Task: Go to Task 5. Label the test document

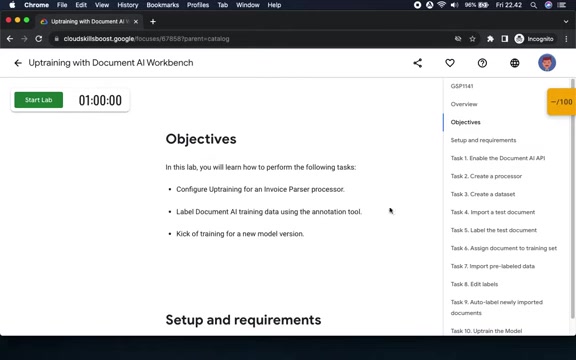Action: coord(494,230)
